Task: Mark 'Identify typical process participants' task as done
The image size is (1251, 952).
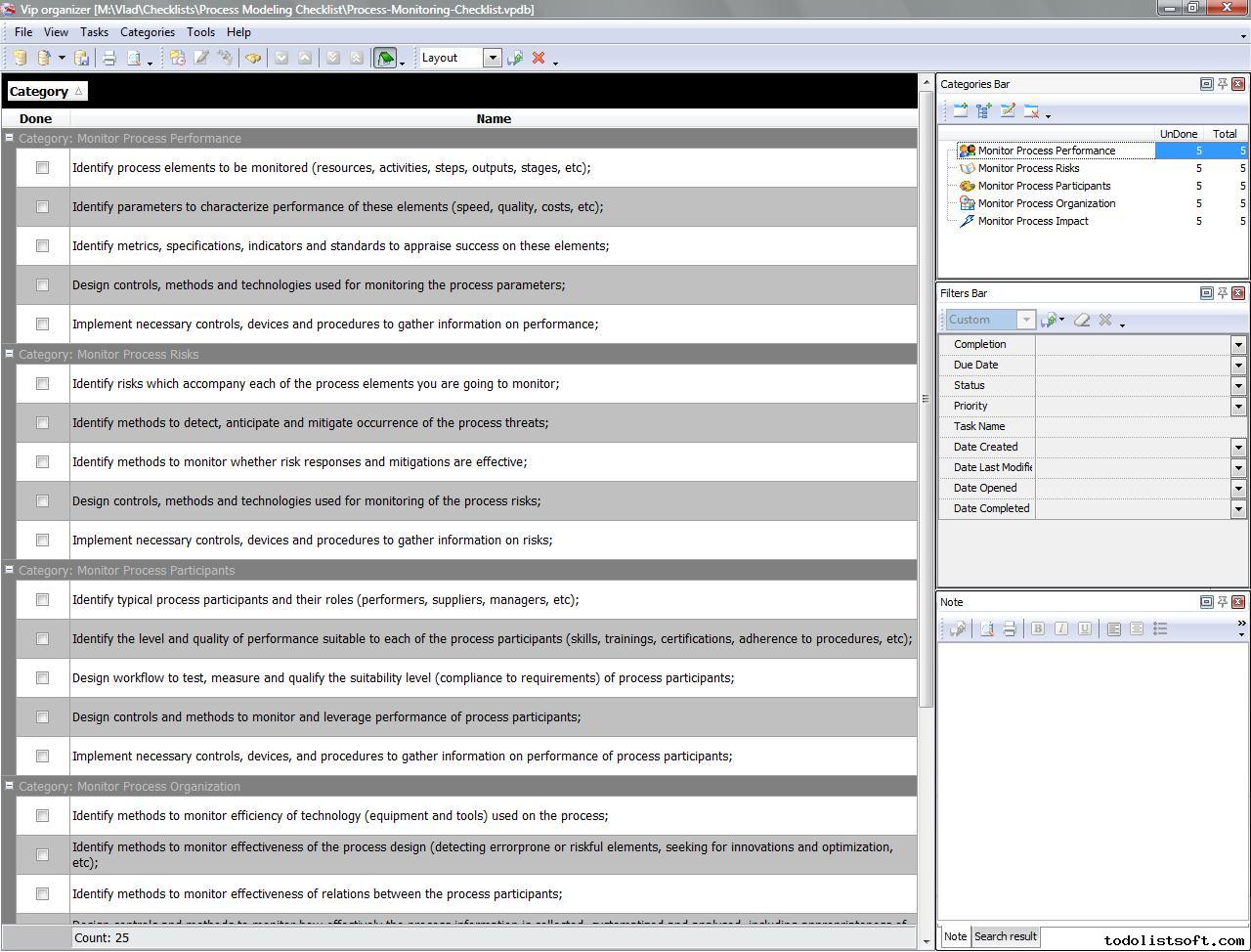Action: pos(42,600)
